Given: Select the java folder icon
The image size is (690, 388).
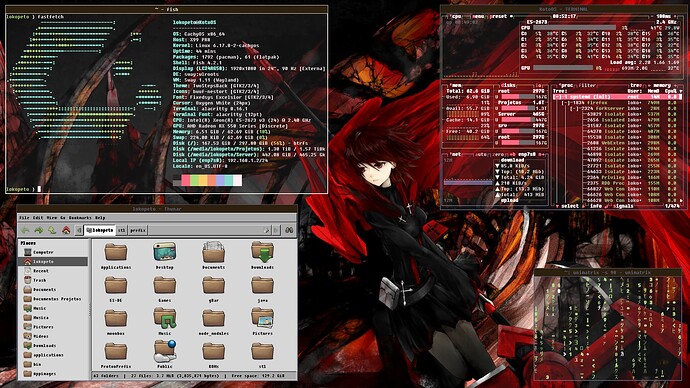Looking at the screenshot, I should pos(262,286).
